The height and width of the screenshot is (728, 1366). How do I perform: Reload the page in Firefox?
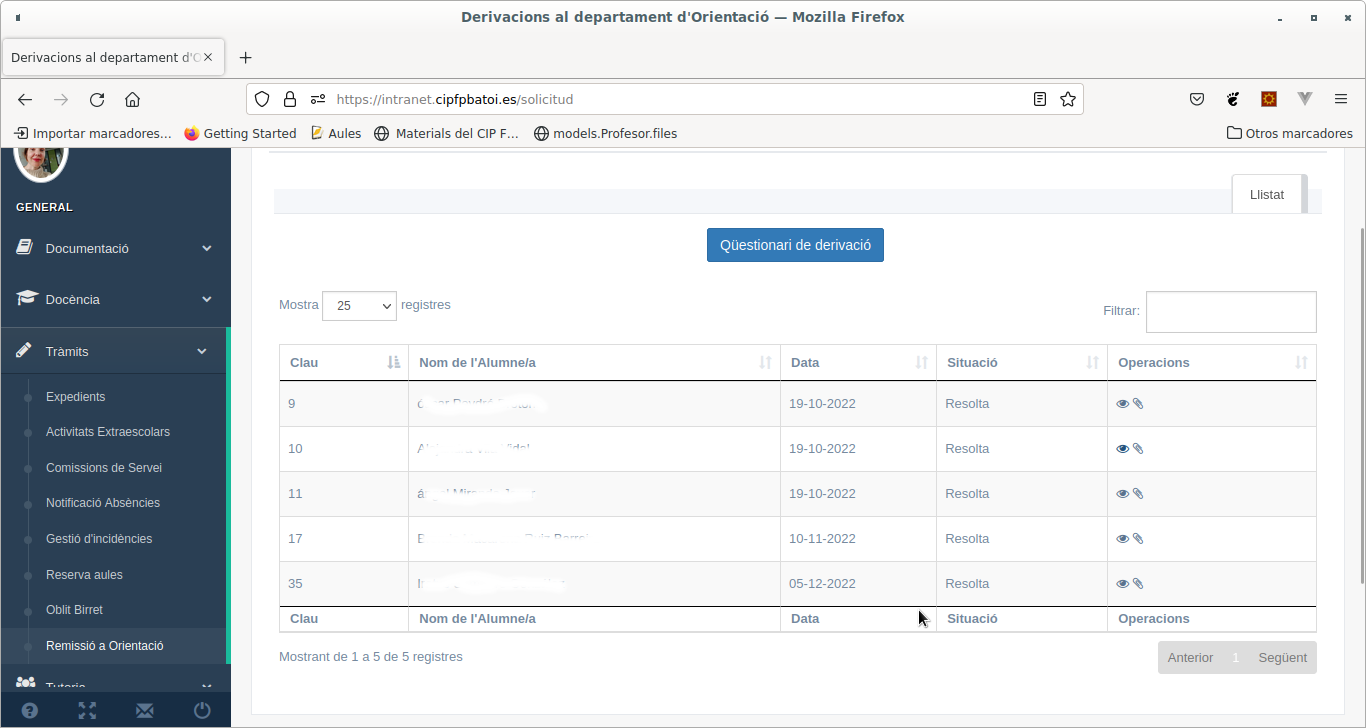97,99
